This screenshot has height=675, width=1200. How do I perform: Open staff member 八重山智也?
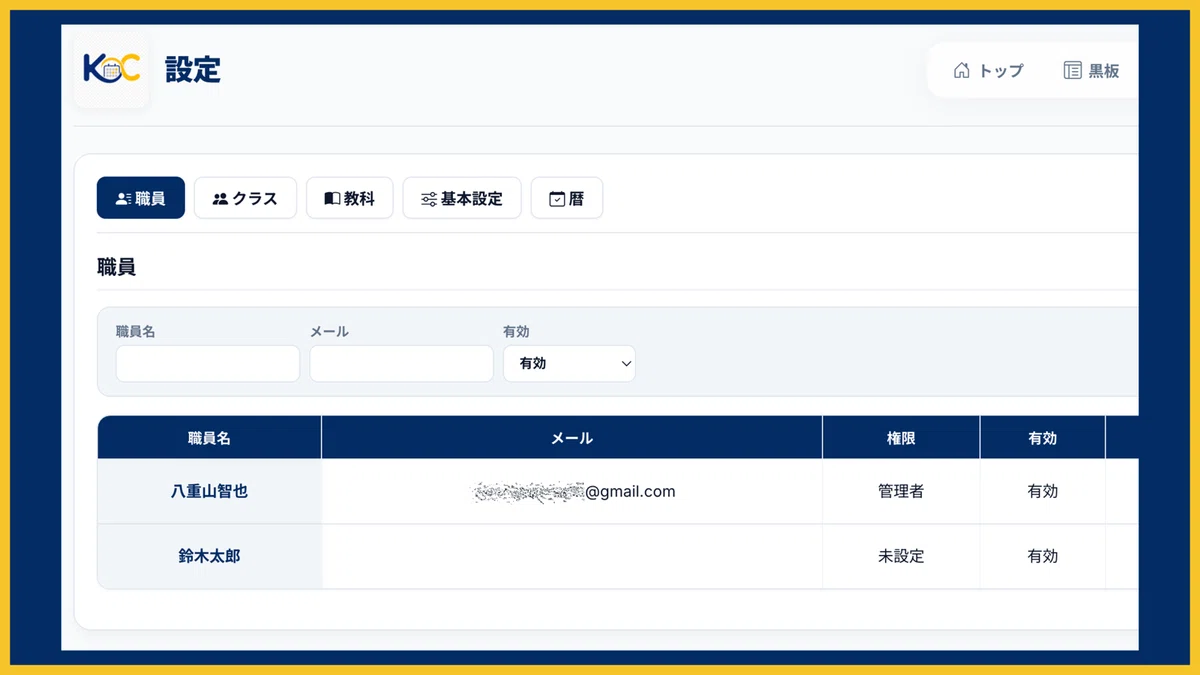point(210,491)
